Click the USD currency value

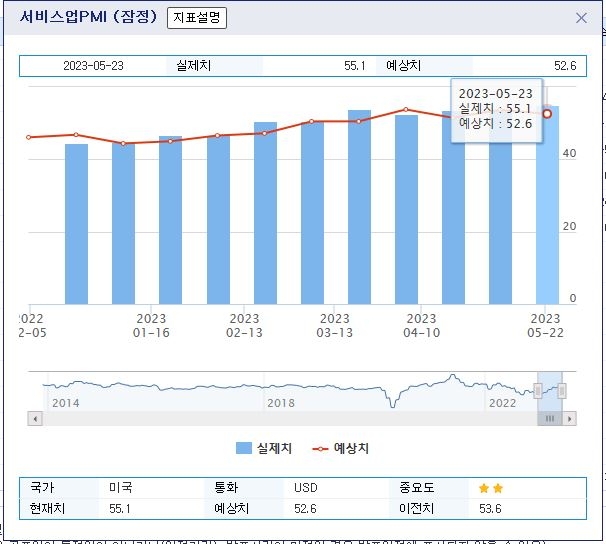(x=306, y=488)
